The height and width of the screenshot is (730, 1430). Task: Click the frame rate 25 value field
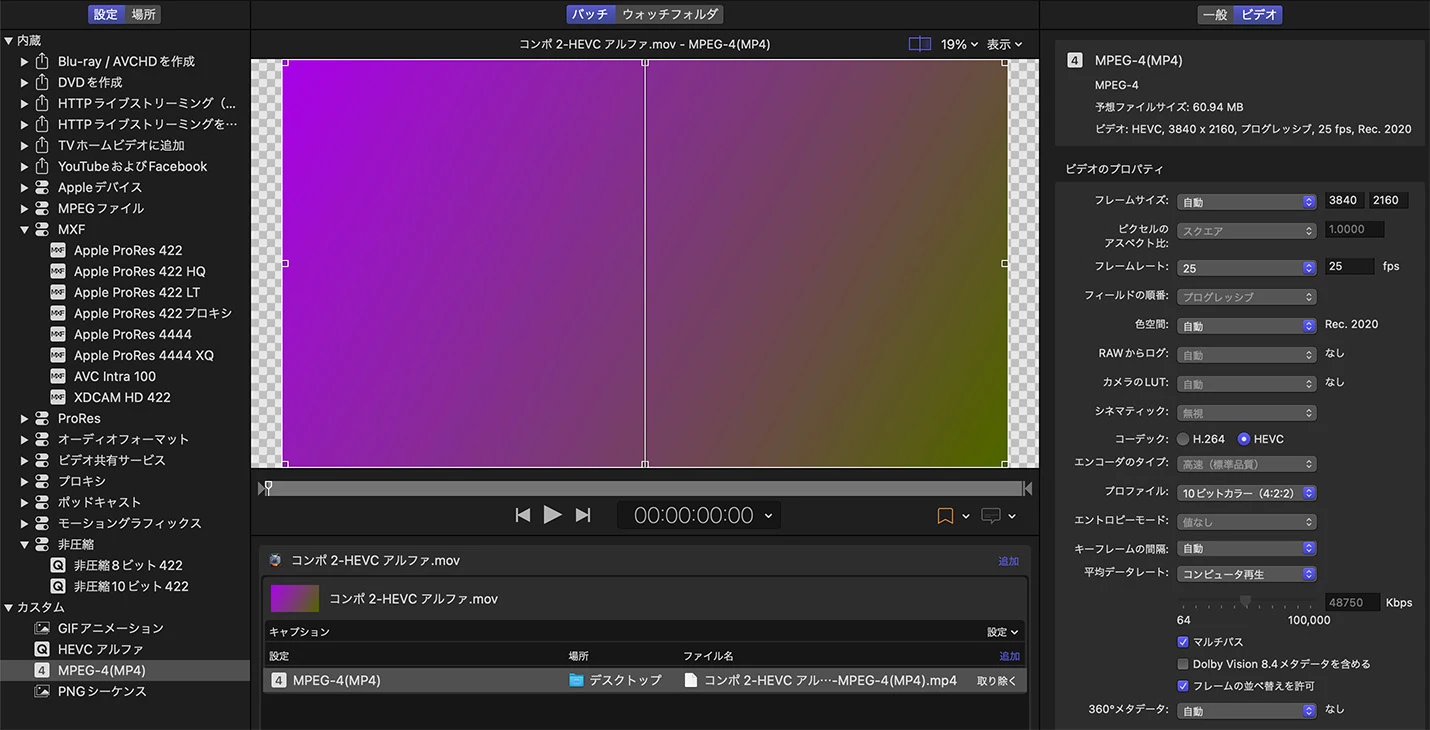pos(1349,267)
